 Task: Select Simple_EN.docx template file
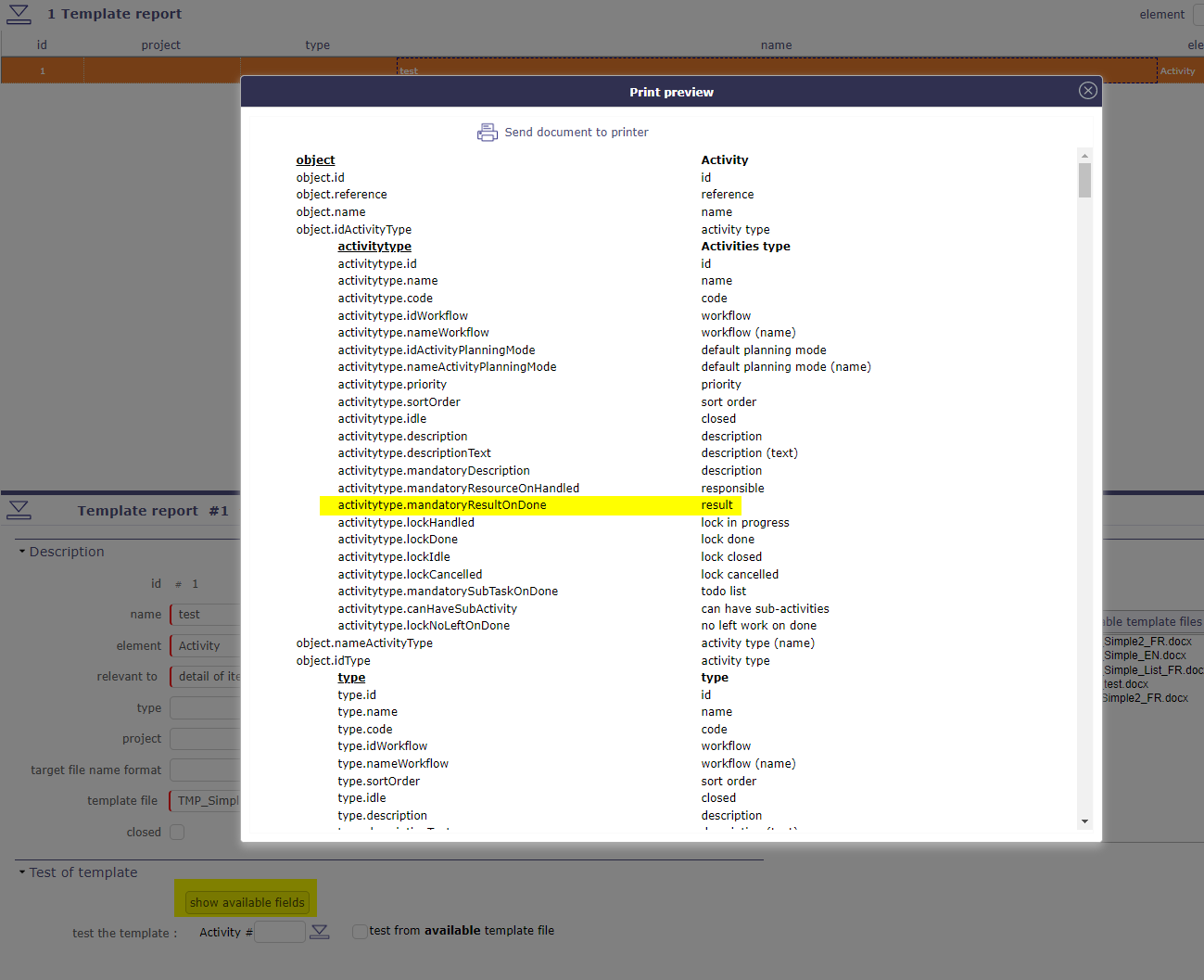point(1145,655)
